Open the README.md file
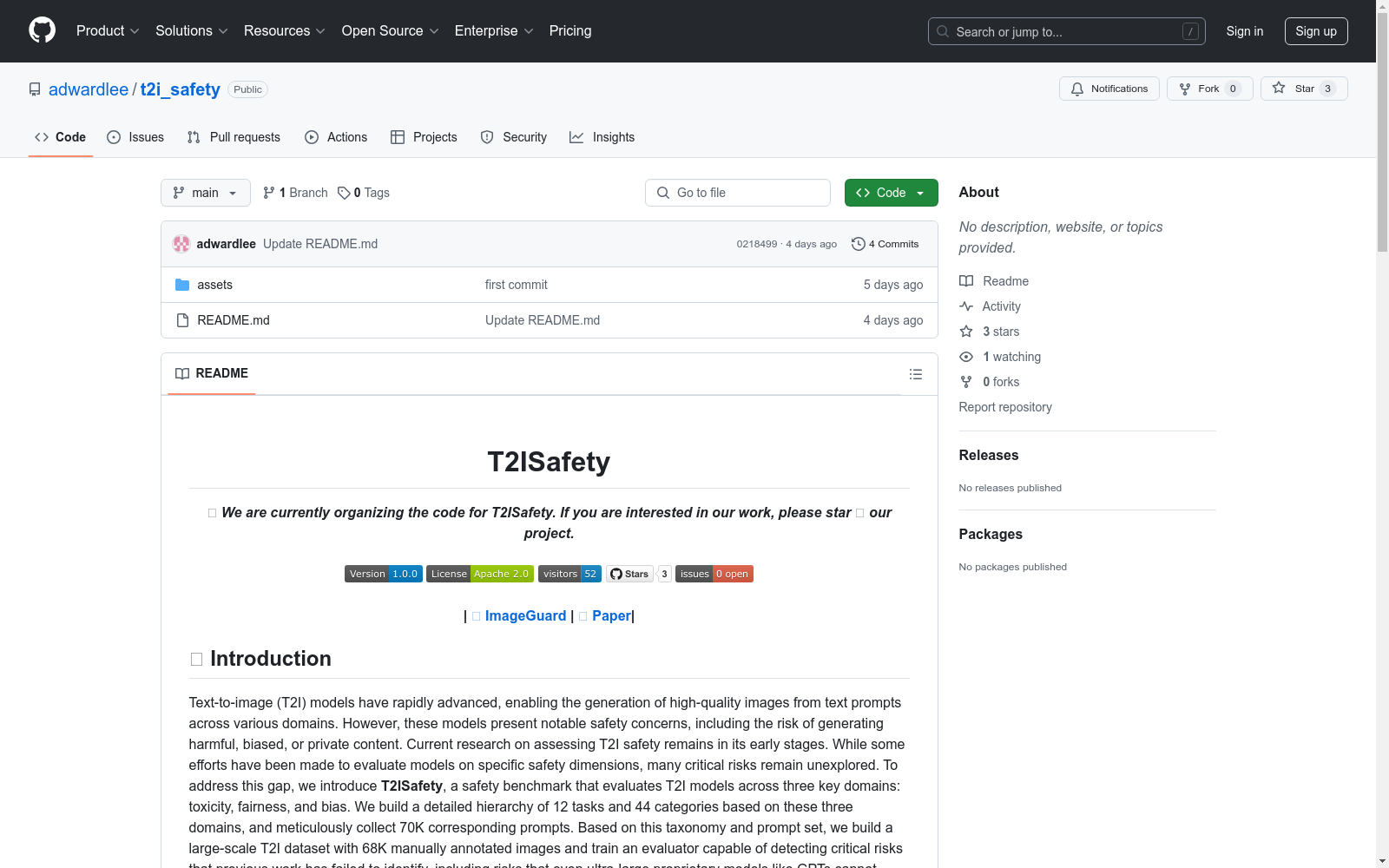1389x868 pixels. [234, 320]
